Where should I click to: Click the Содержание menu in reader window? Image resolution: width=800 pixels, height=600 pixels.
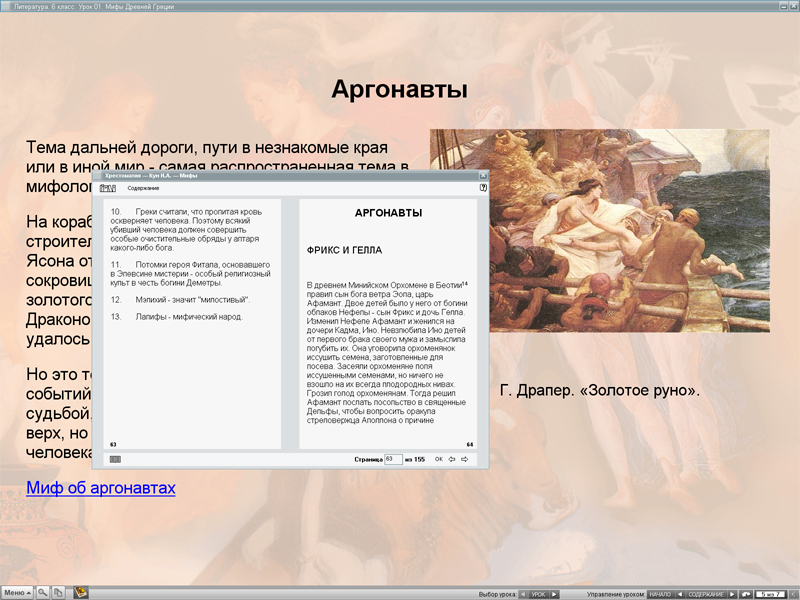pyautogui.click(x=143, y=188)
